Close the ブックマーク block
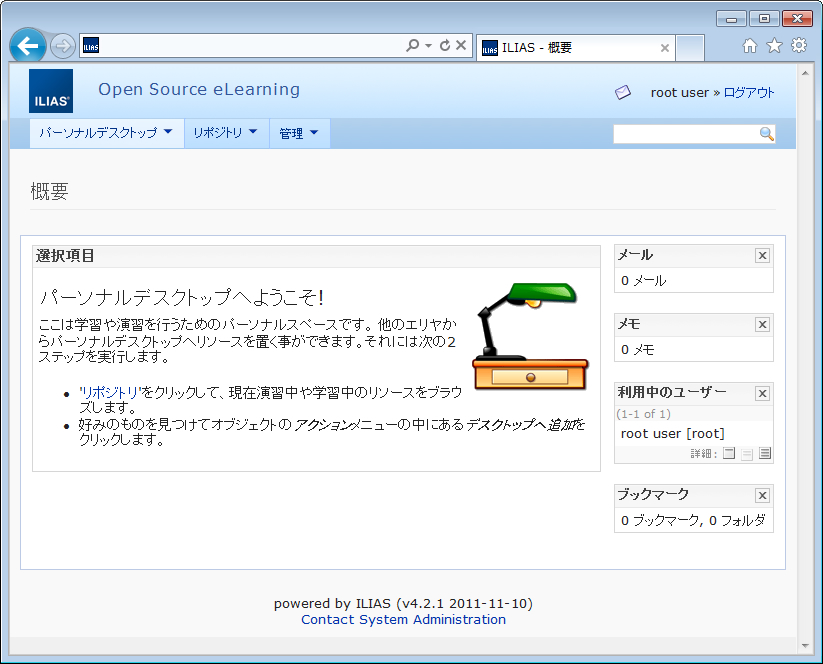This screenshot has height=664, width=823. tap(762, 496)
